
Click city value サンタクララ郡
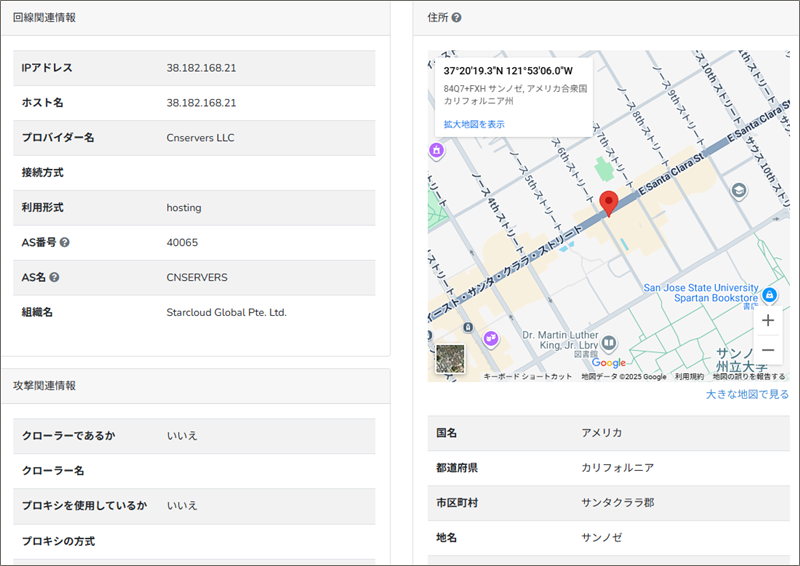tap(617, 503)
